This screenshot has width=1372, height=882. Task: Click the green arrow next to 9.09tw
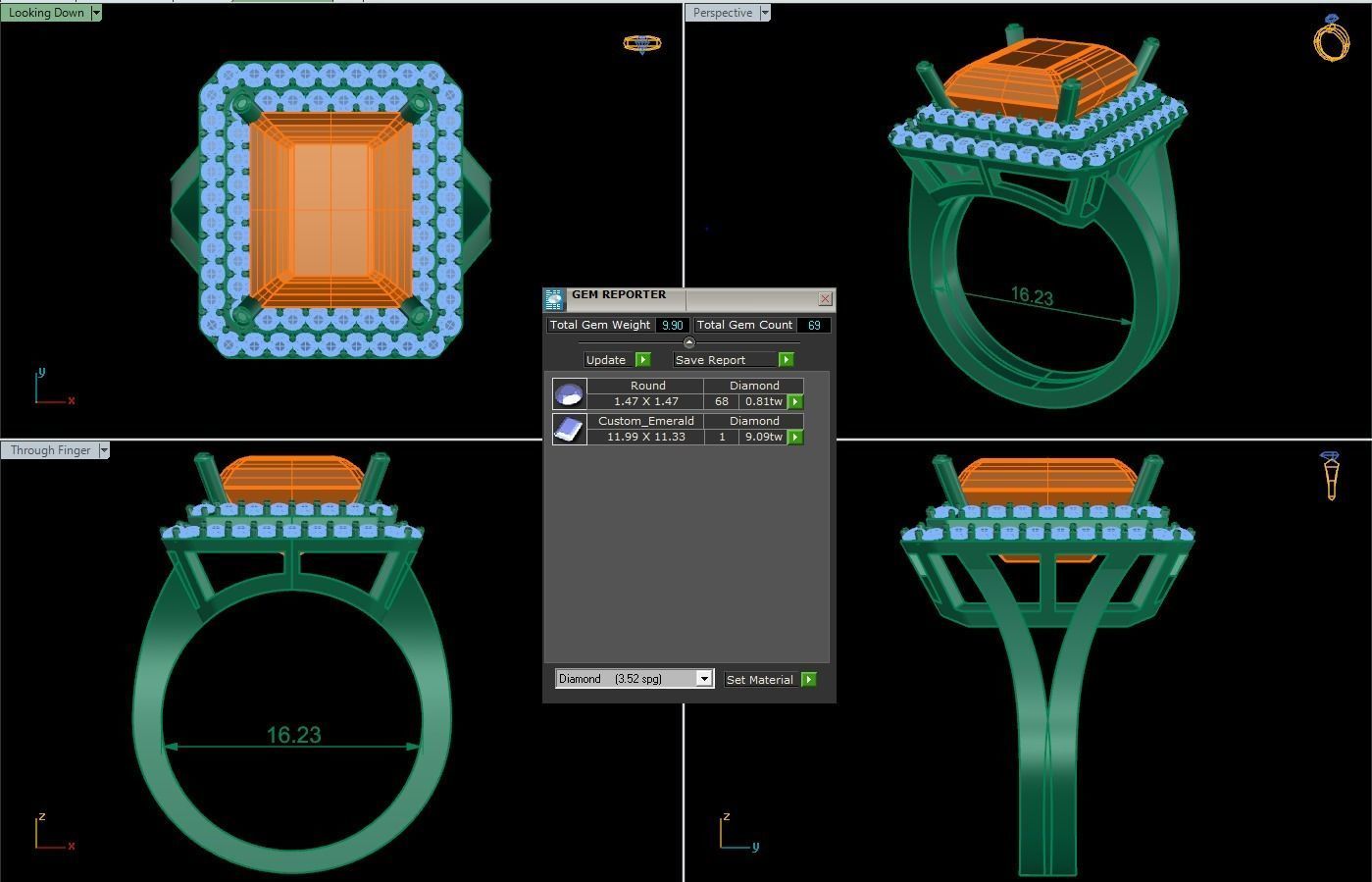click(x=795, y=437)
